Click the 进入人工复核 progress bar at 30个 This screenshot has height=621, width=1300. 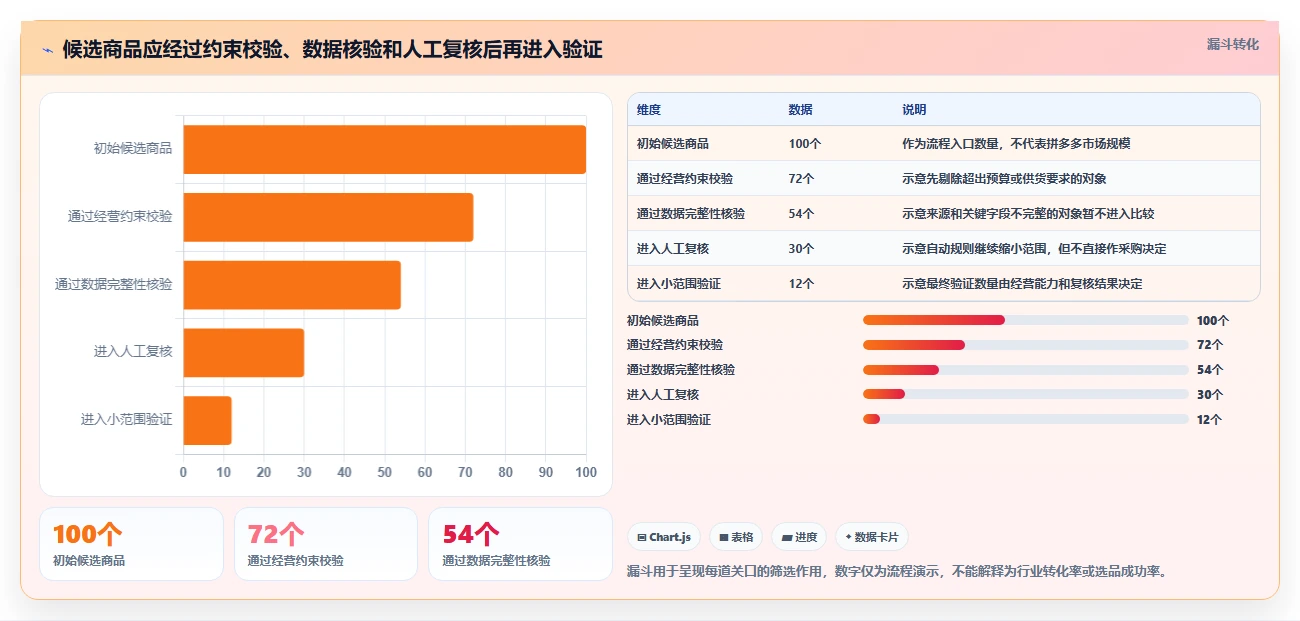coord(1026,395)
